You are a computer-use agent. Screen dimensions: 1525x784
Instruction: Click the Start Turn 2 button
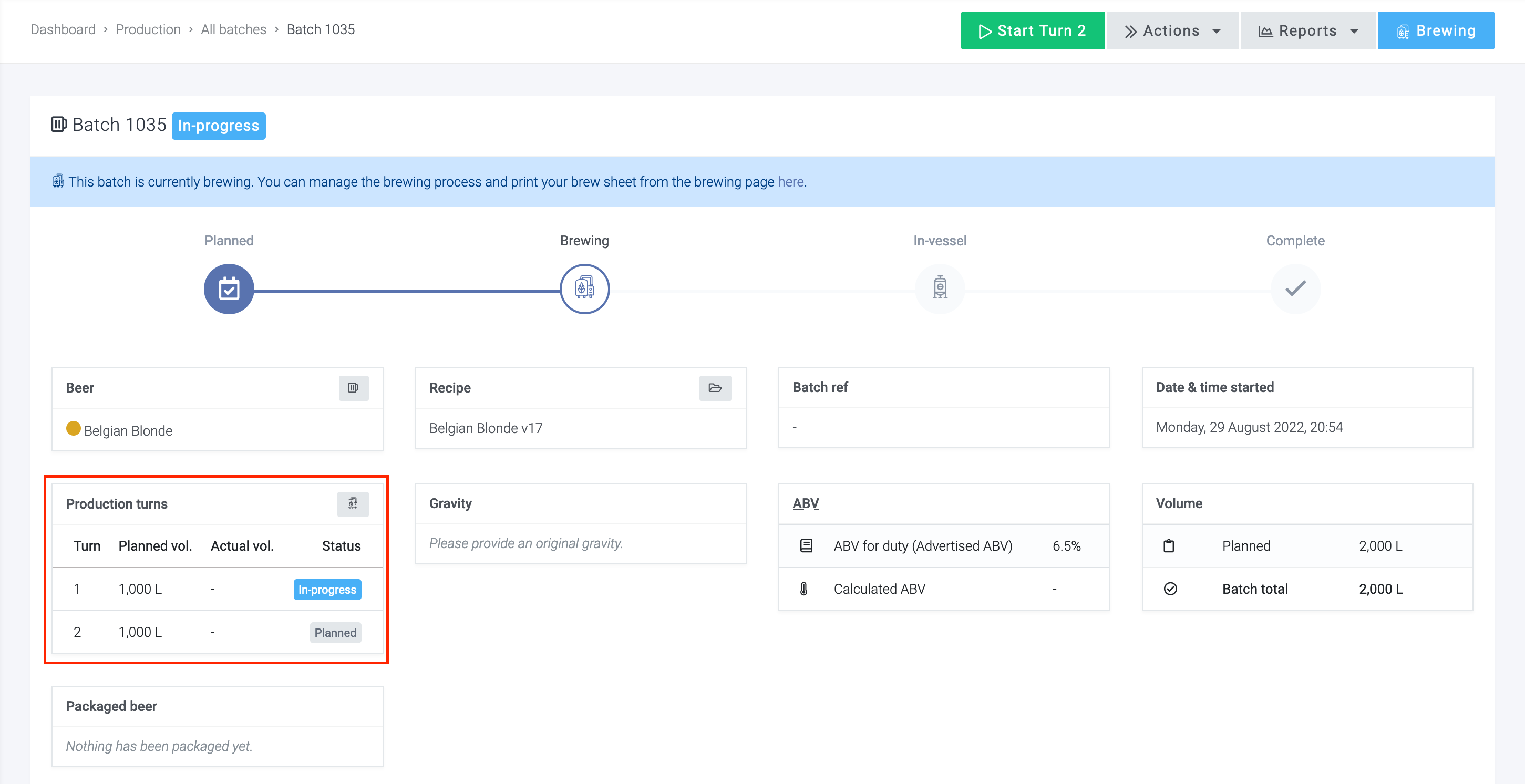tap(1032, 31)
